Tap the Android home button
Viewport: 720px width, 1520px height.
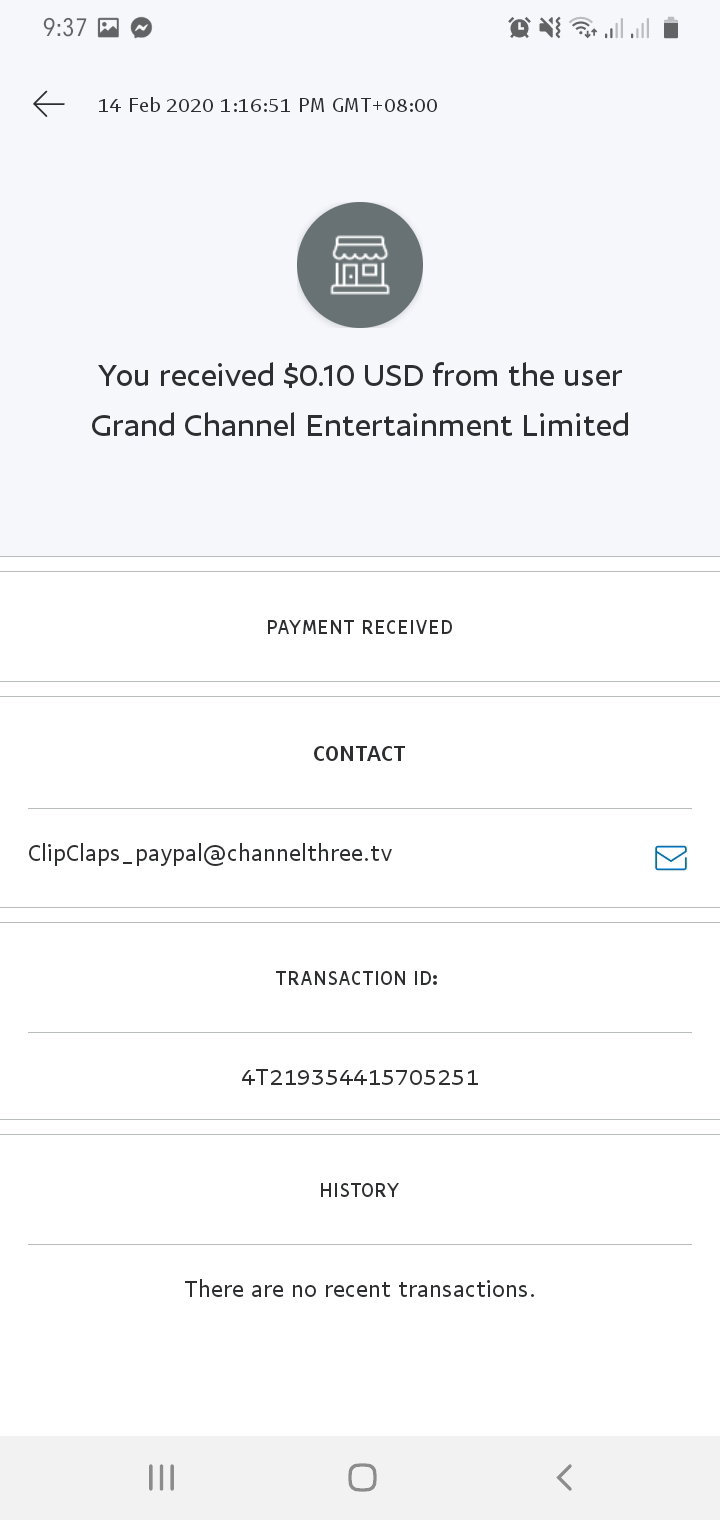(362, 1477)
